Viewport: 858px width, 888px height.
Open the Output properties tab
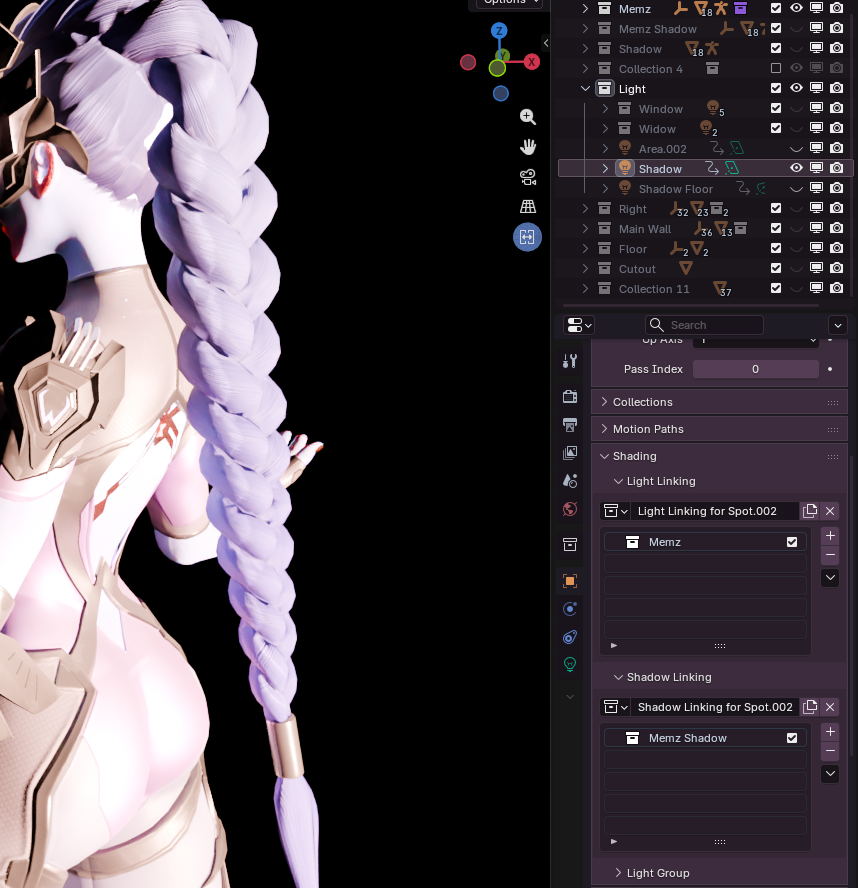coord(570,424)
